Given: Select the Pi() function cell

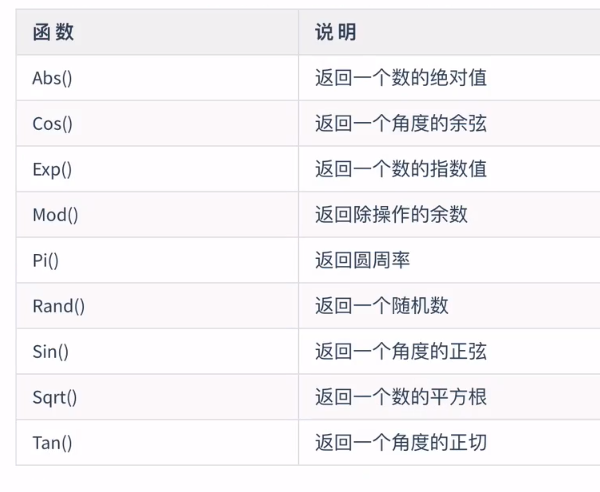Looking at the screenshot, I should [46, 261].
